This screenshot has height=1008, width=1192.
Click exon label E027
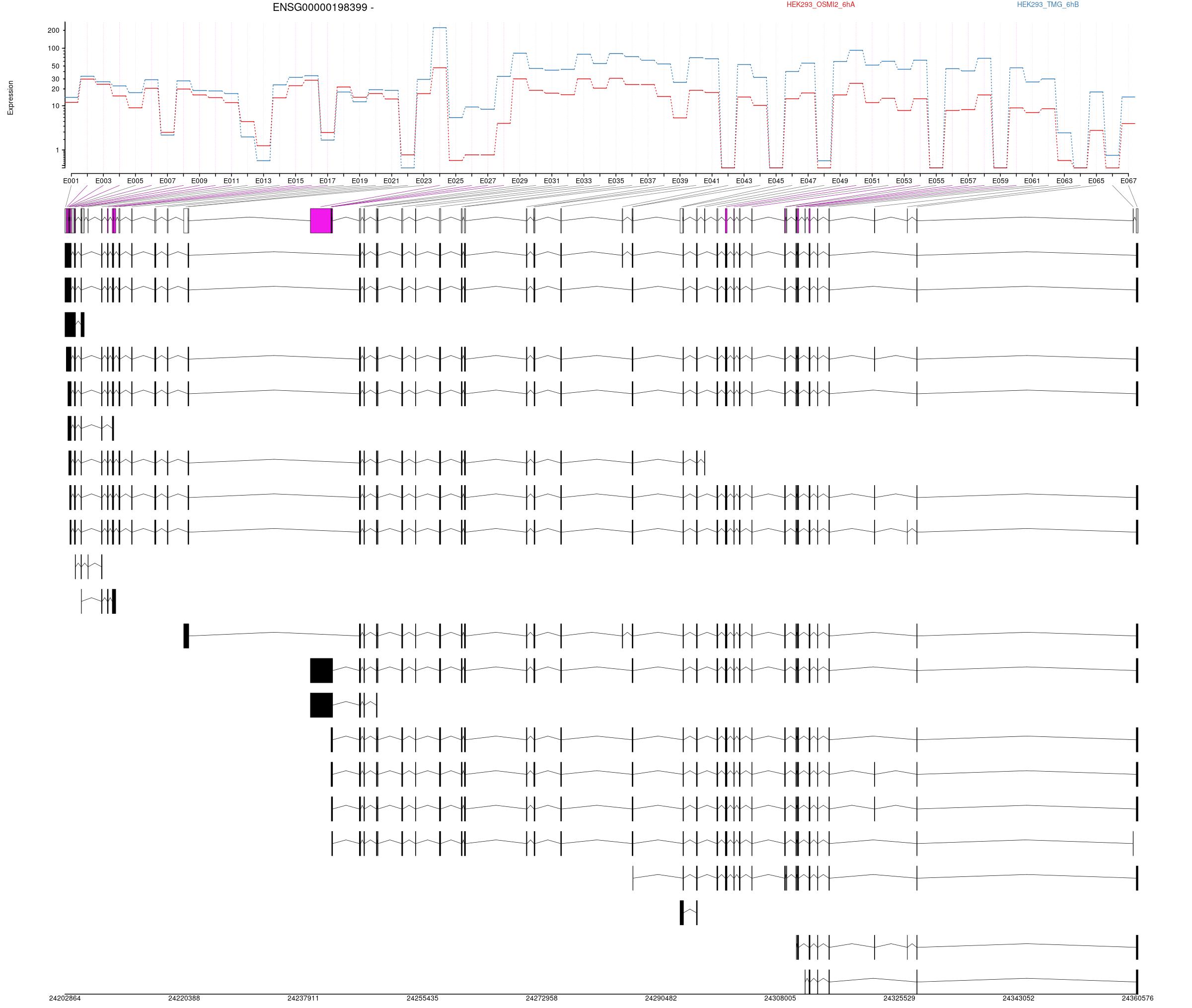coord(488,181)
